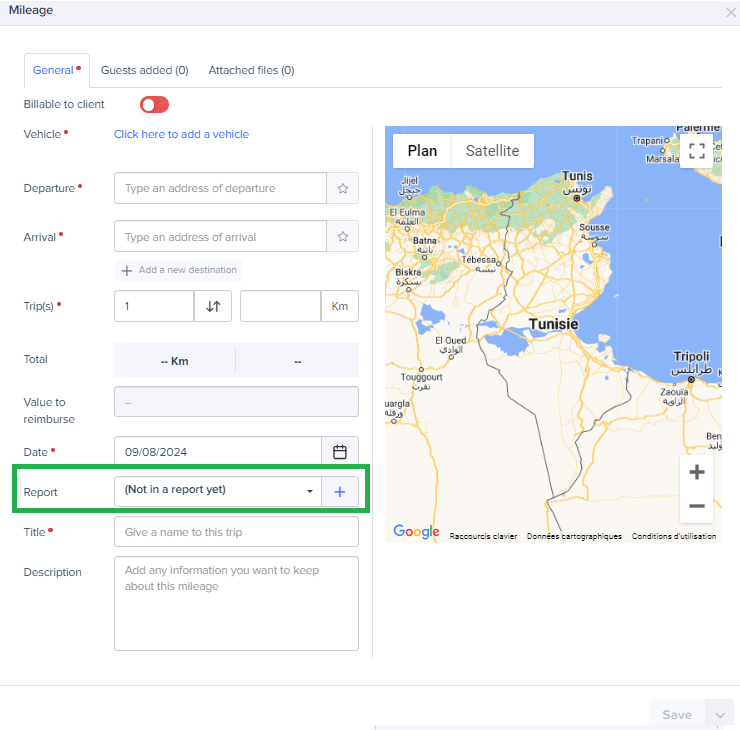
Task: Open the Report dropdown list
Action: pyautogui.click(x=218, y=491)
